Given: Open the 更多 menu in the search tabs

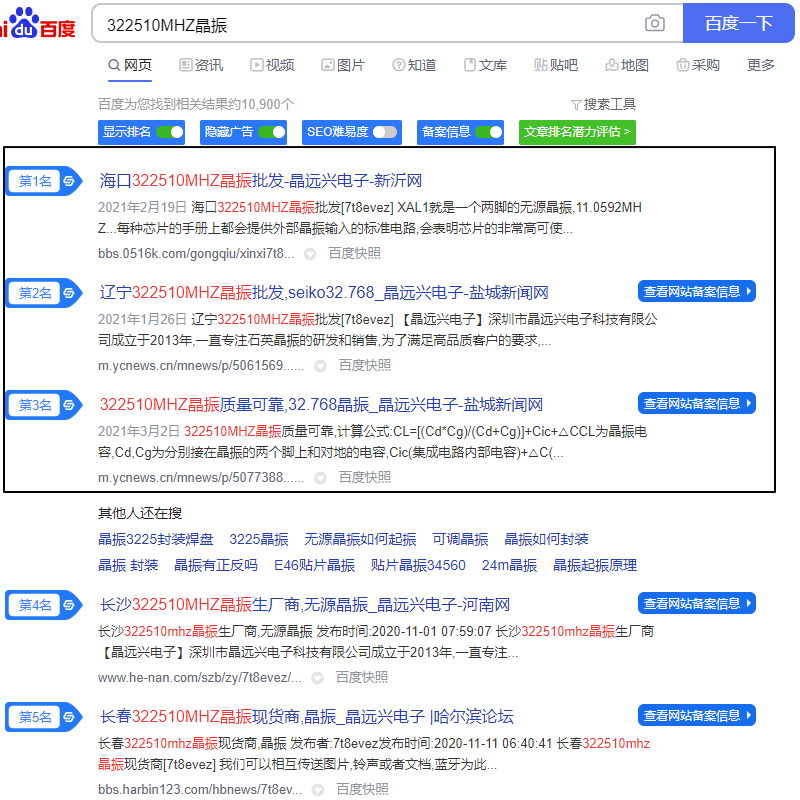Looking at the screenshot, I should (760, 65).
